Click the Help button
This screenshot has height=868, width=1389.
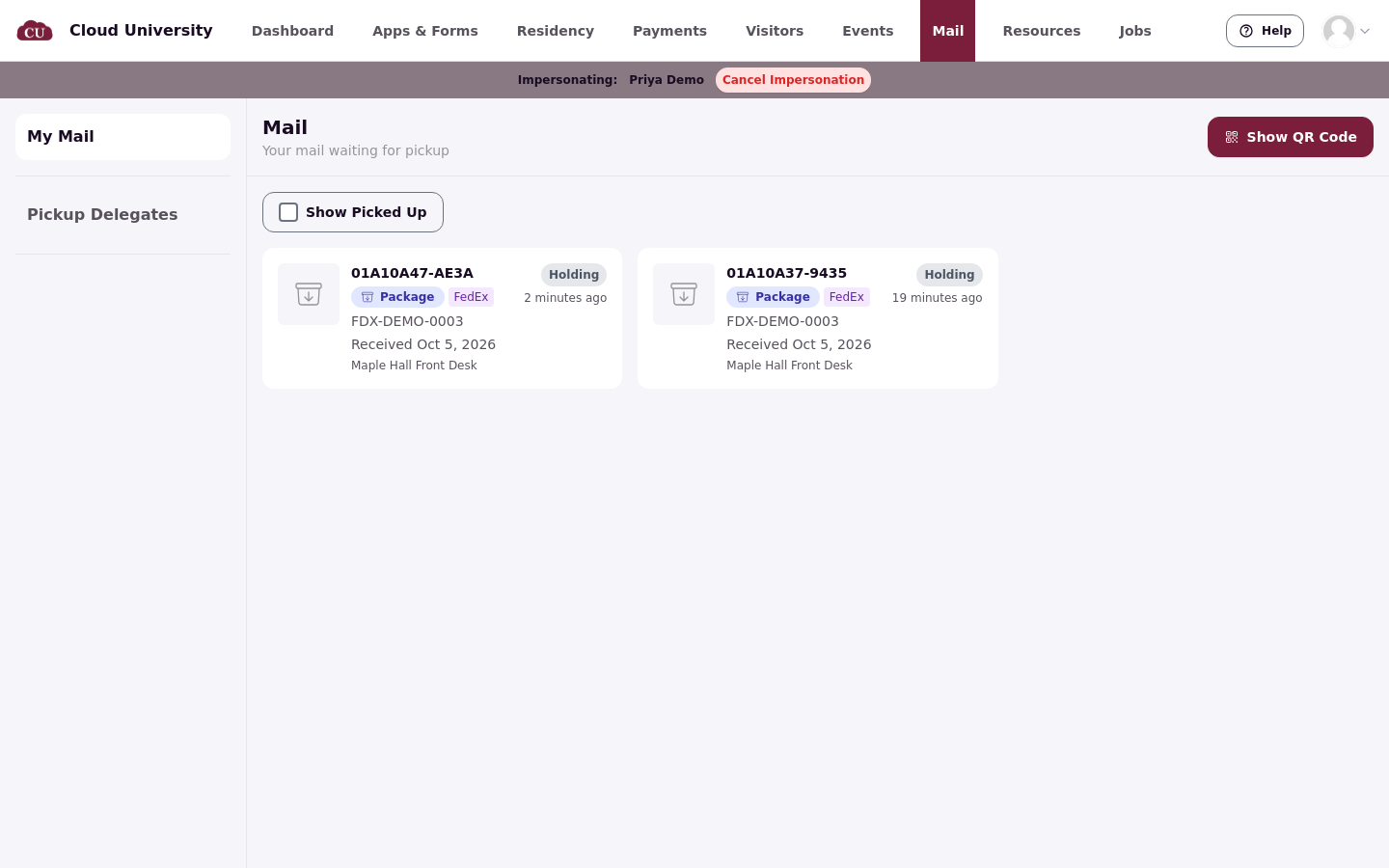pos(1265,31)
